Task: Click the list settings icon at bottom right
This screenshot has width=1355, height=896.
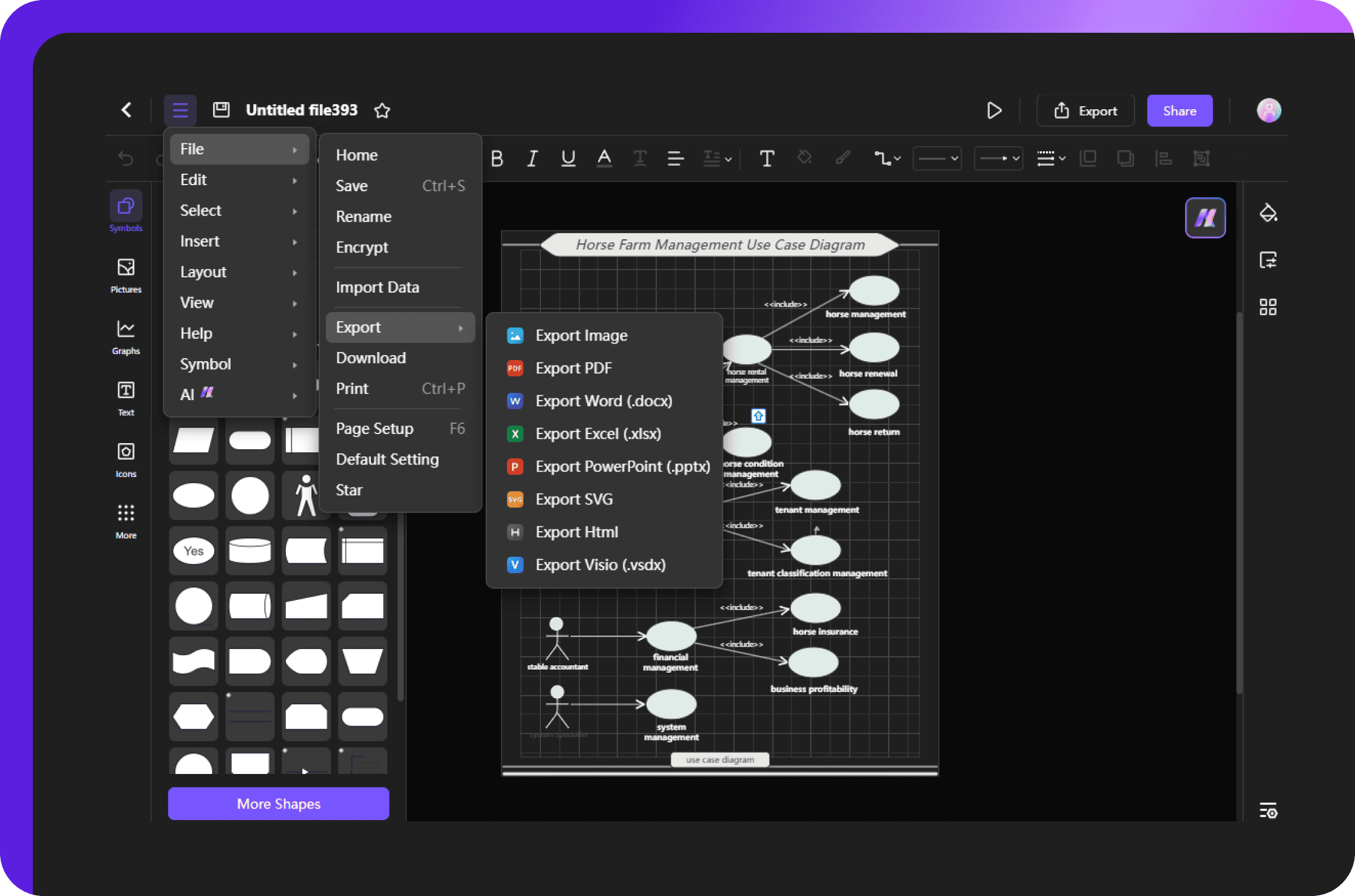Action: (x=1268, y=810)
